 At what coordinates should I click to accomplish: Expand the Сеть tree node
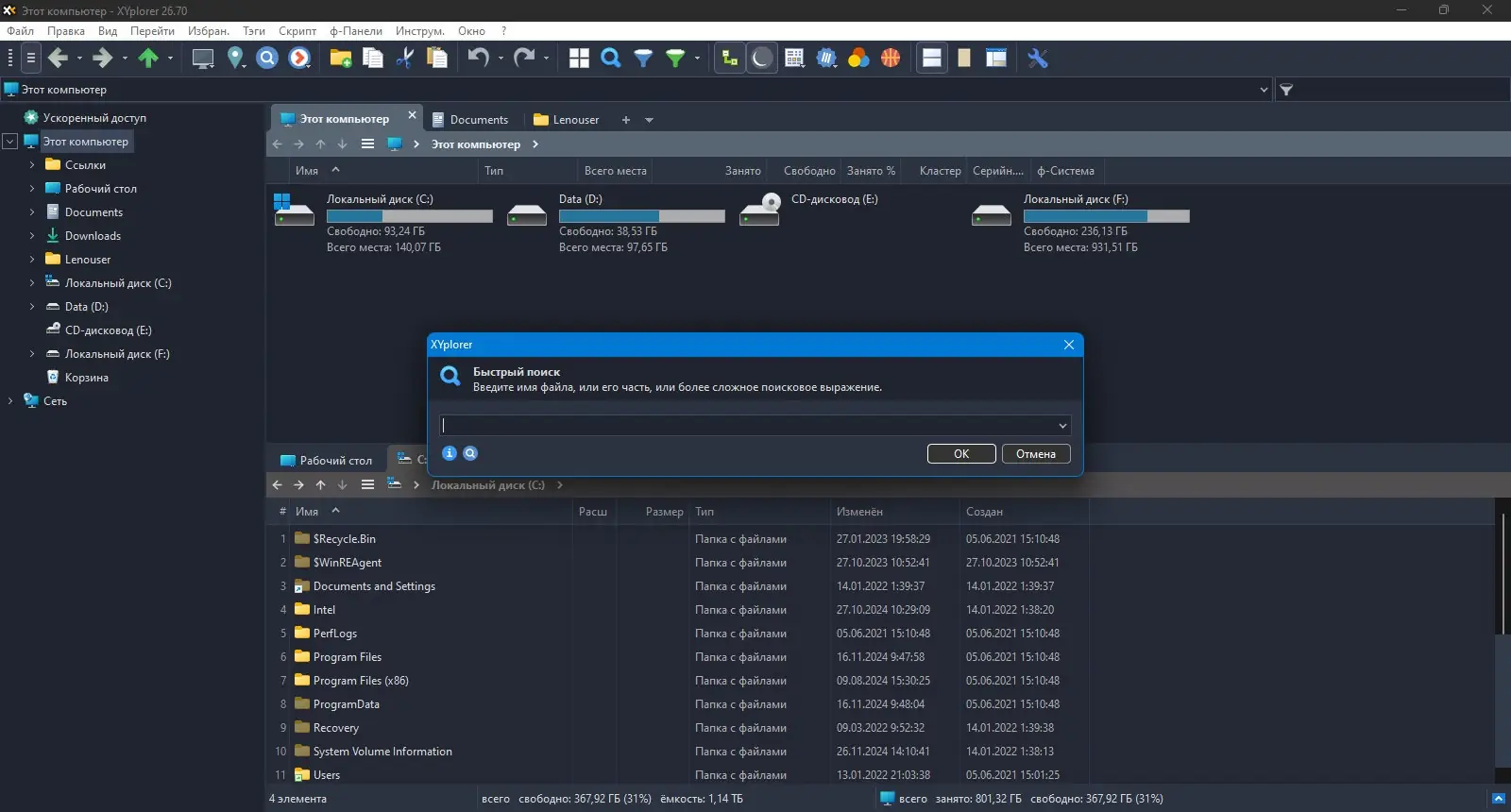click(10, 401)
